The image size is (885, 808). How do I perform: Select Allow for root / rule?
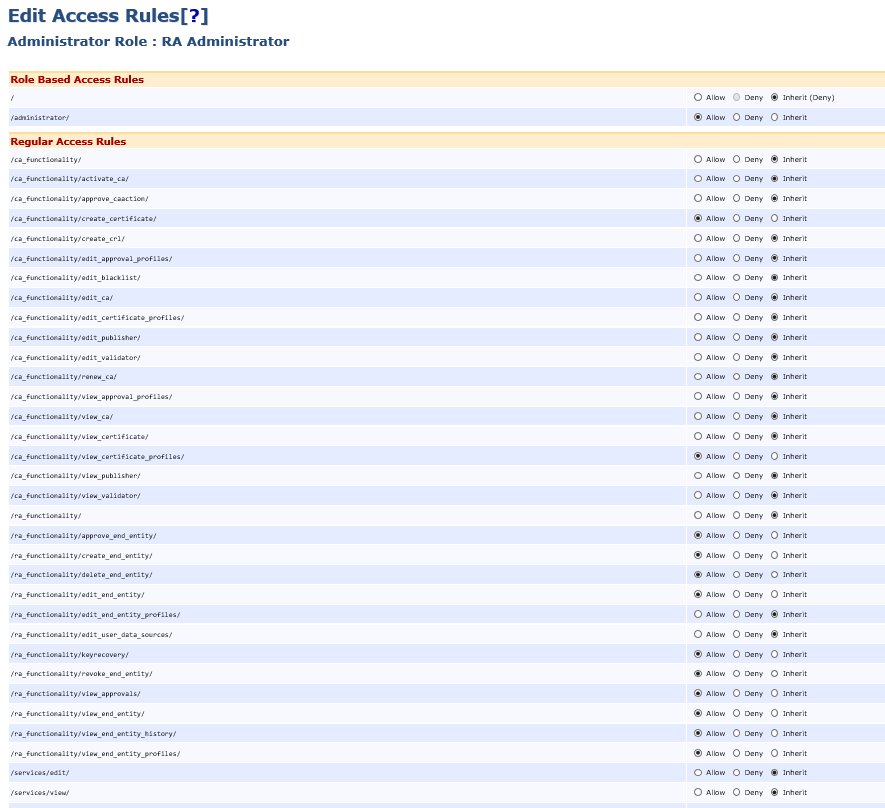point(698,97)
